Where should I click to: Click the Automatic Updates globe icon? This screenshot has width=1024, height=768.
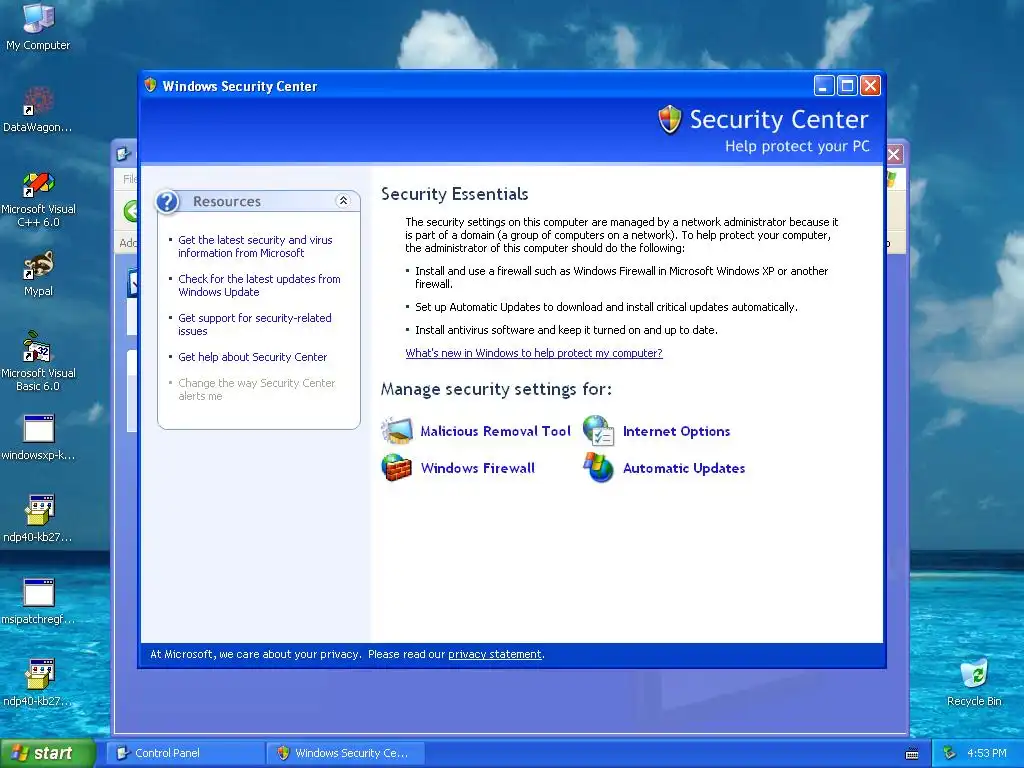pyautogui.click(x=599, y=468)
